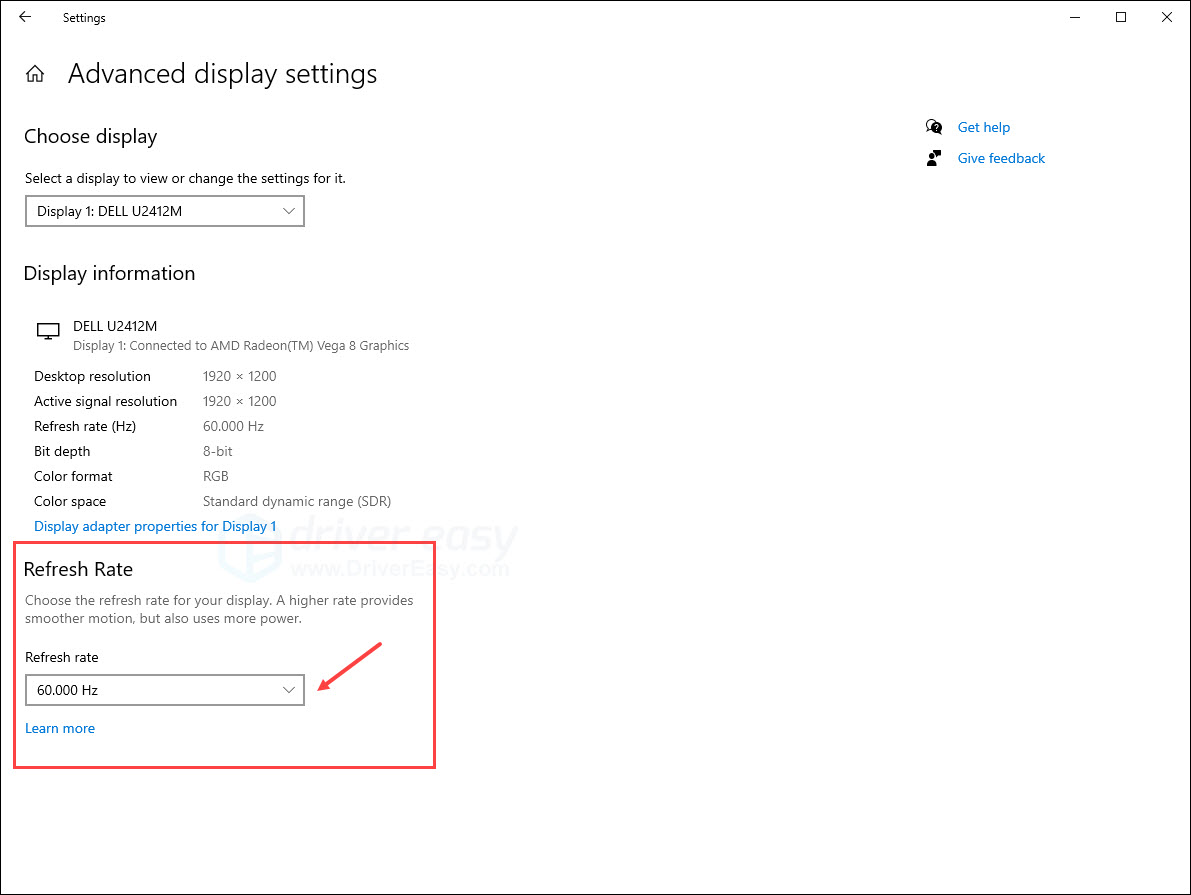Click the monitor icon beside DELL U2412M
1191x895 pixels.
point(47,330)
